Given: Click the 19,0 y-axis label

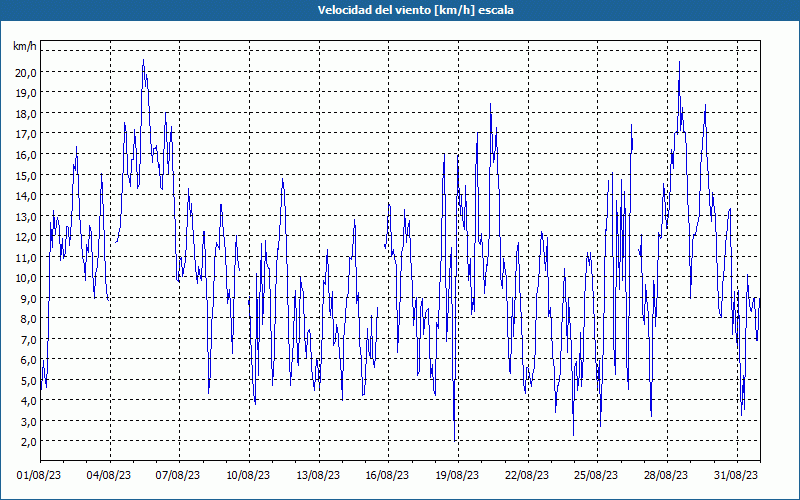Looking at the screenshot, I should click(x=26, y=93).
